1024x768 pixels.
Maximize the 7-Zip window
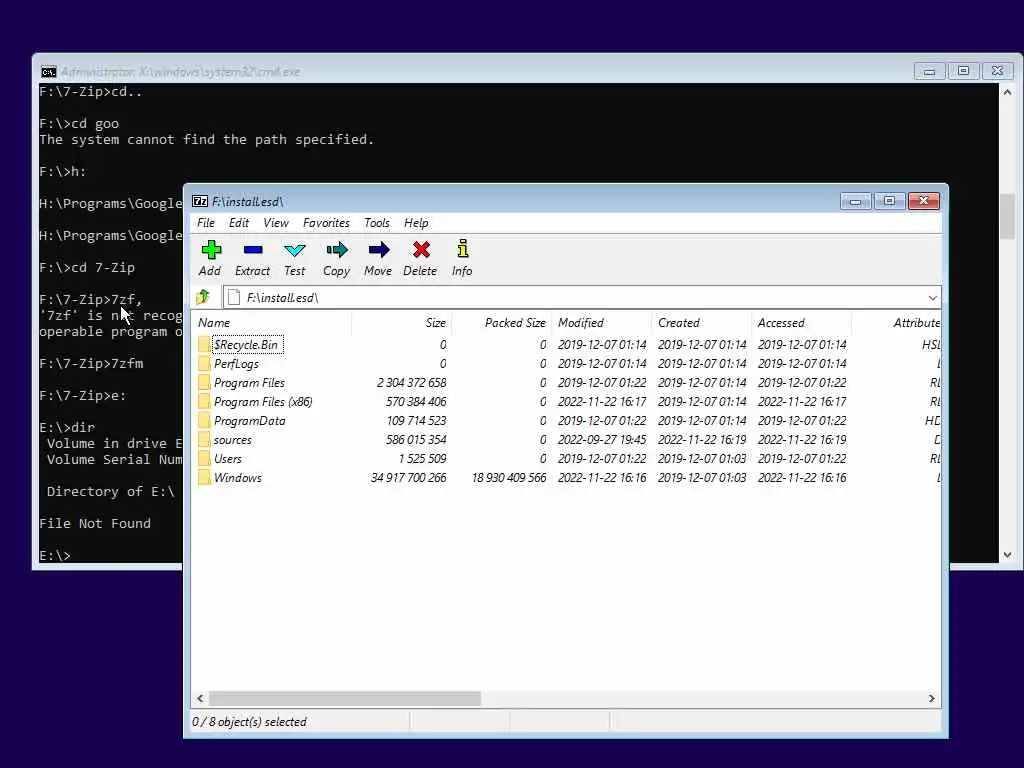[x=889, y=201]
